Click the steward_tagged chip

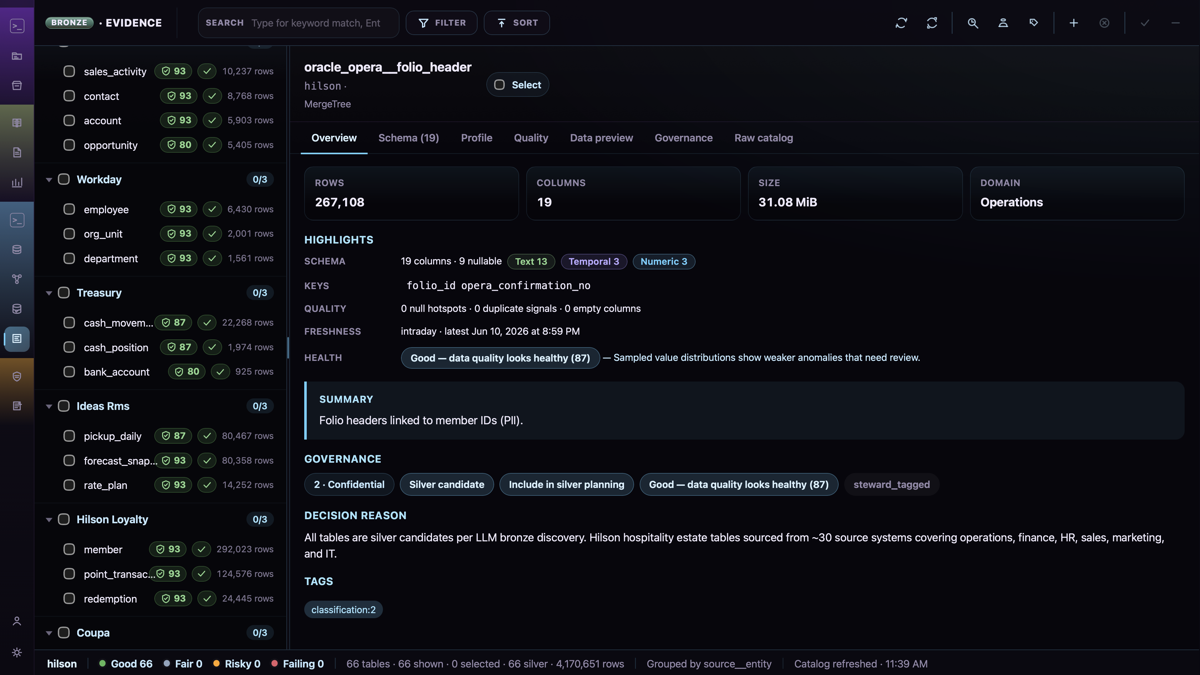892,485
